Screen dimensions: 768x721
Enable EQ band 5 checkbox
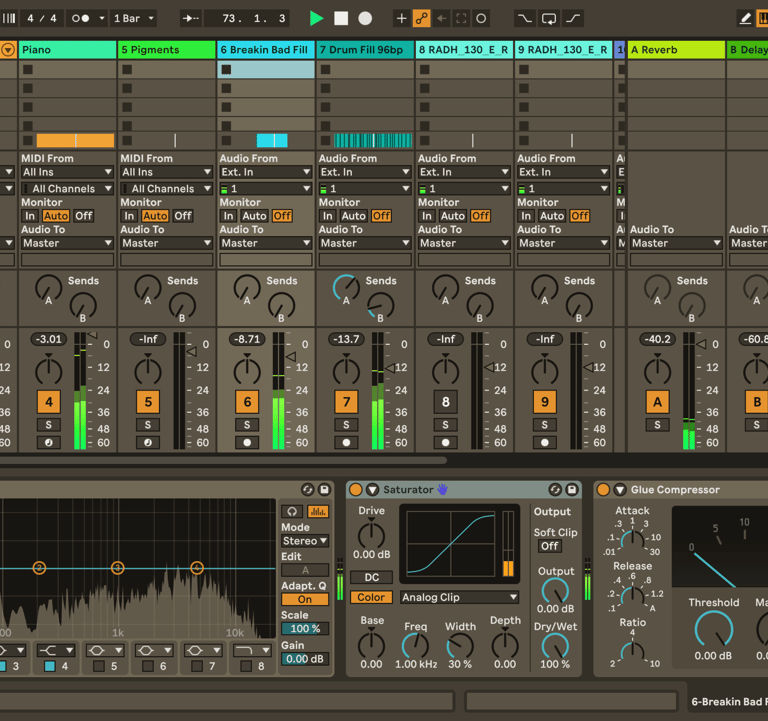(x=98, y=666)
